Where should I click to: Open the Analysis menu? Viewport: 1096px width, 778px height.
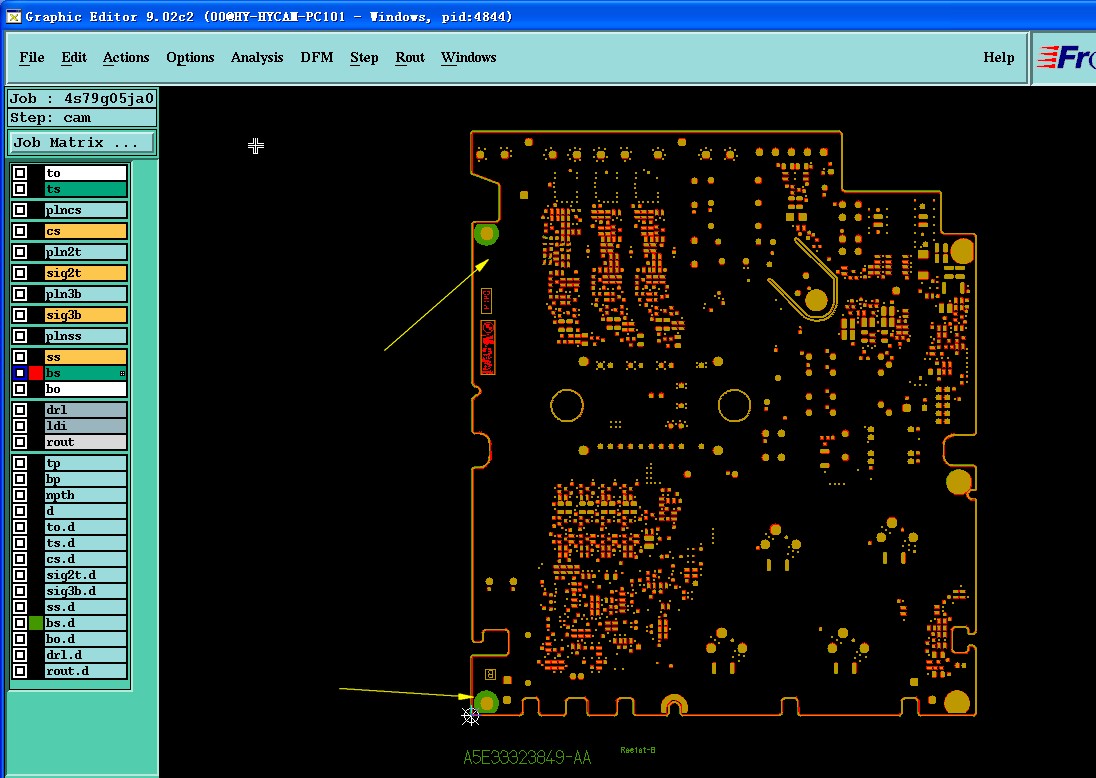[257, 57]
